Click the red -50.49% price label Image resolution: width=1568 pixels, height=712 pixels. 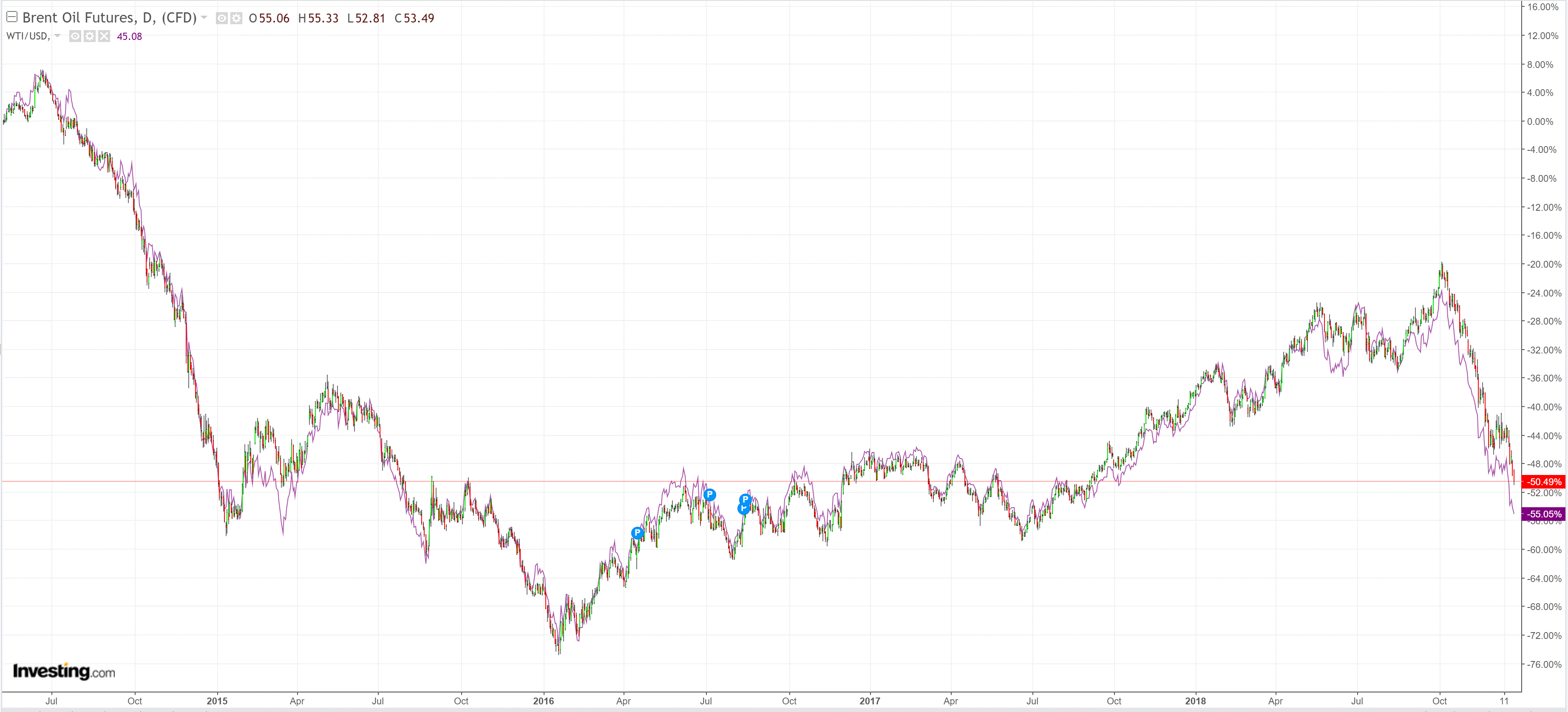point(1544,482)
